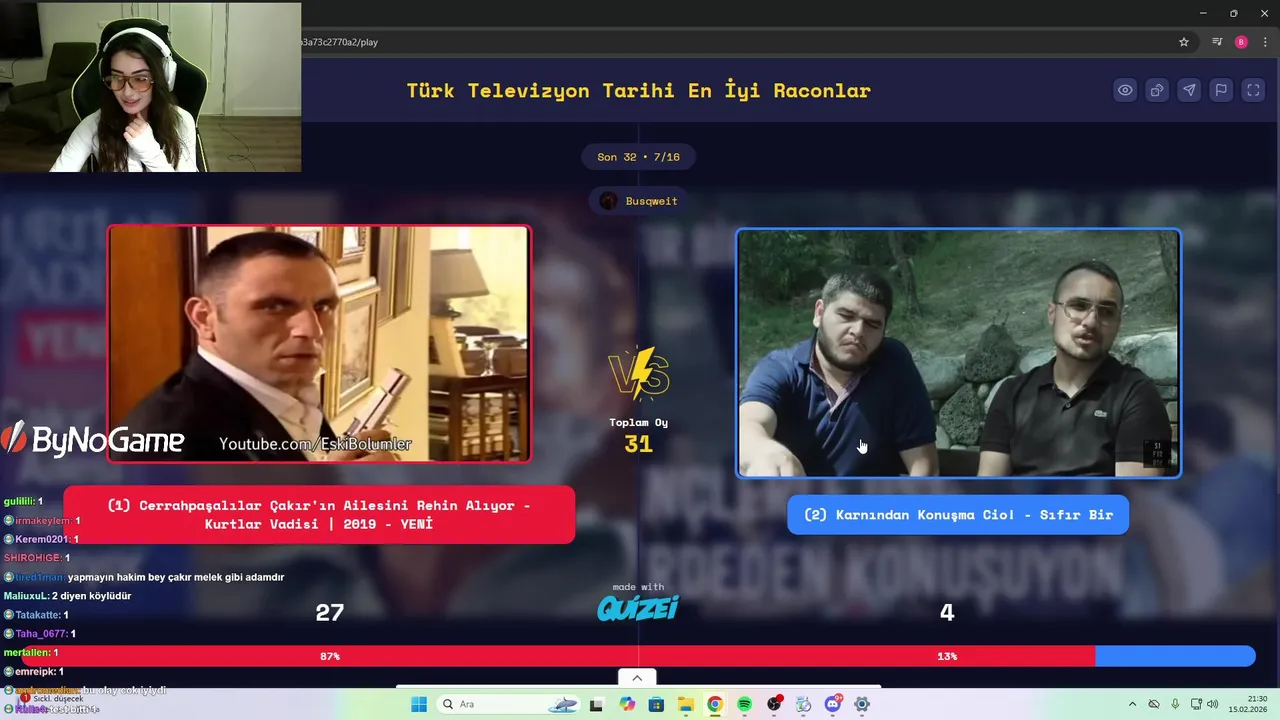Click the blue end of the vote bar

(1175, 656)
